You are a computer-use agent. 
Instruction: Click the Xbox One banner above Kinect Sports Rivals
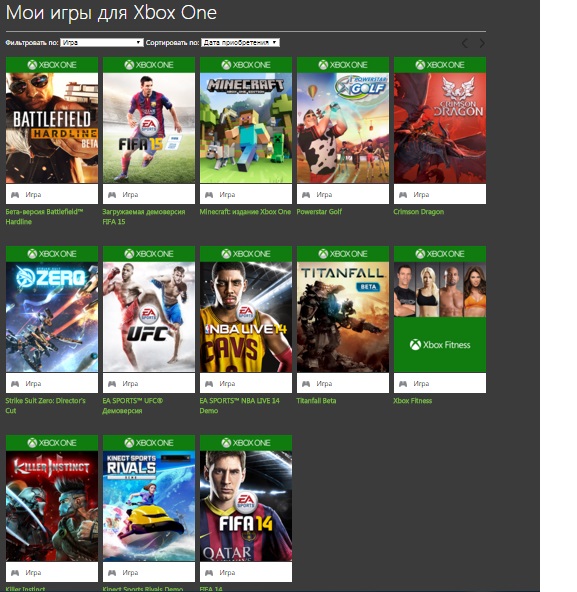149,443
